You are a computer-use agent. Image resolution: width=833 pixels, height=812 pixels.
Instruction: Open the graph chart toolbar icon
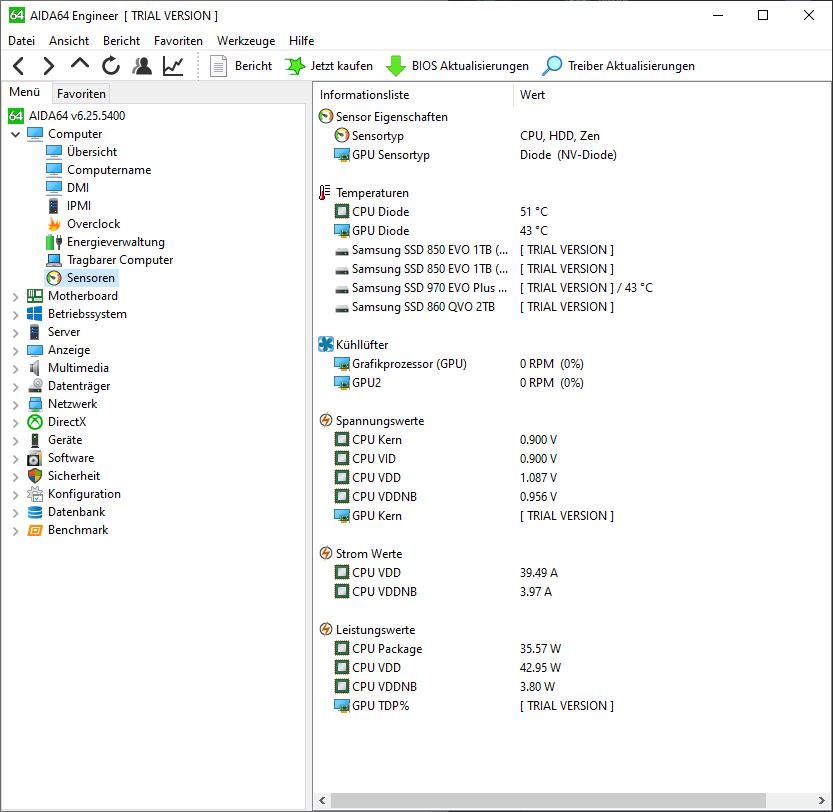coord(173,66)
